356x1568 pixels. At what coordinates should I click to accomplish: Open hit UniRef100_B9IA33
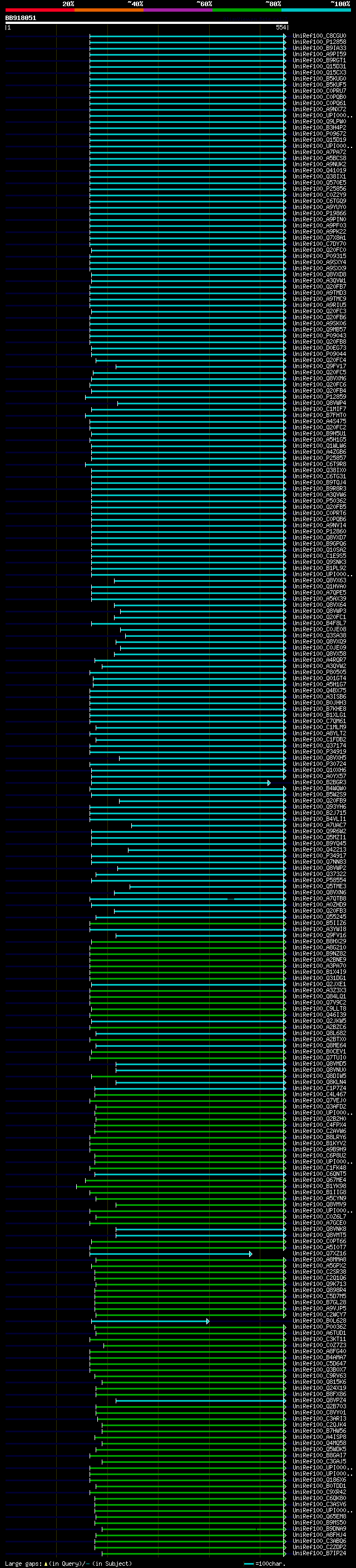coord(319,48)
